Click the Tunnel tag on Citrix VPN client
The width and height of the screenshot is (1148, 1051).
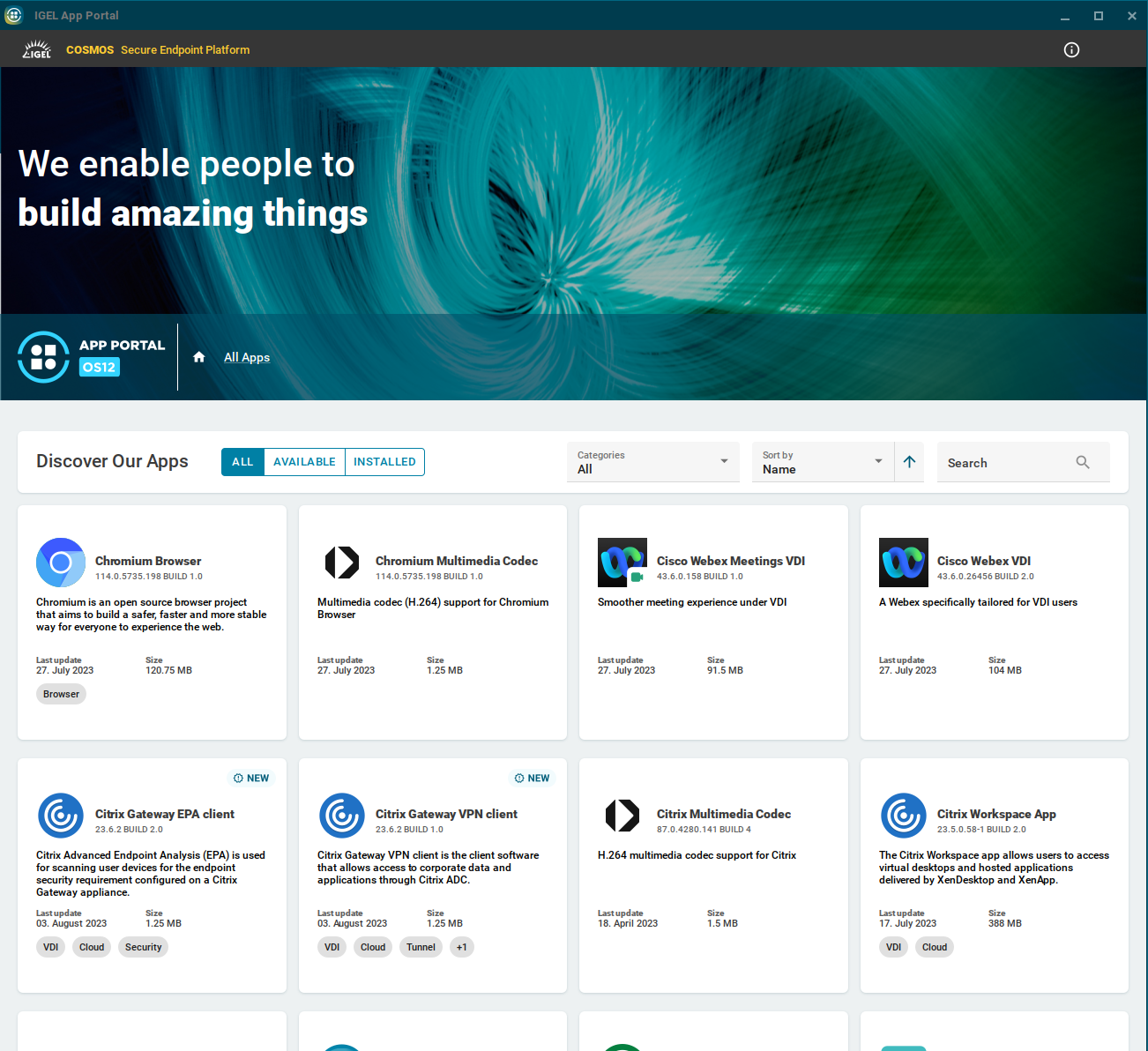pos(421,947)
